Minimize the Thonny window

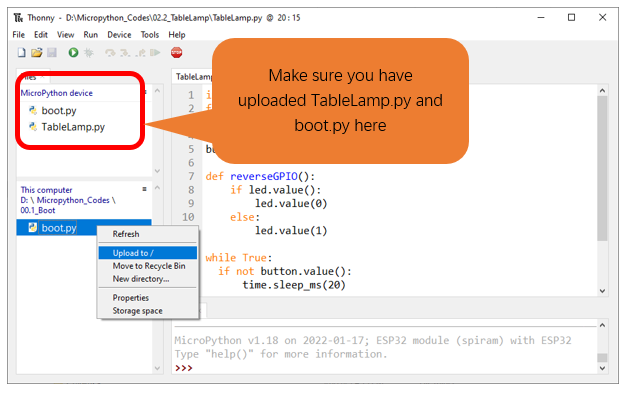541,18
